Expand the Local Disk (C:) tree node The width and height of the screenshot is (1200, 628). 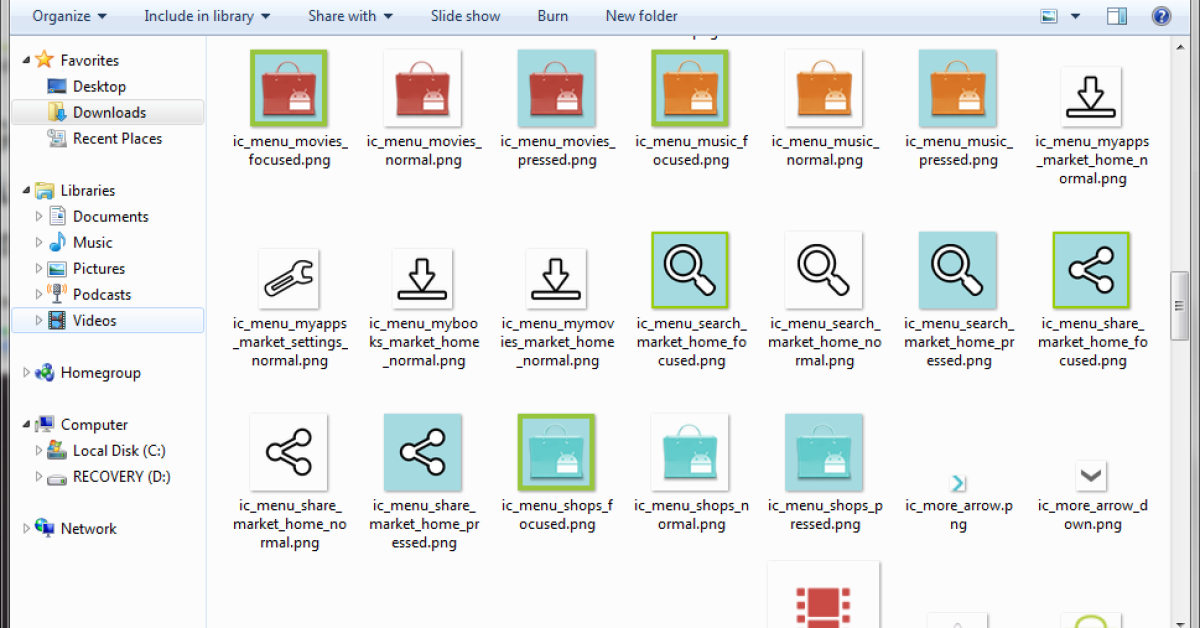click(40, 451)
